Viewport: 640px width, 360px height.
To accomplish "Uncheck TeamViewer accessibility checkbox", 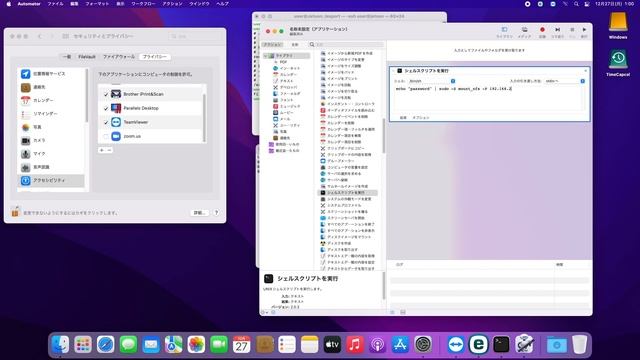I will point(106,122).
